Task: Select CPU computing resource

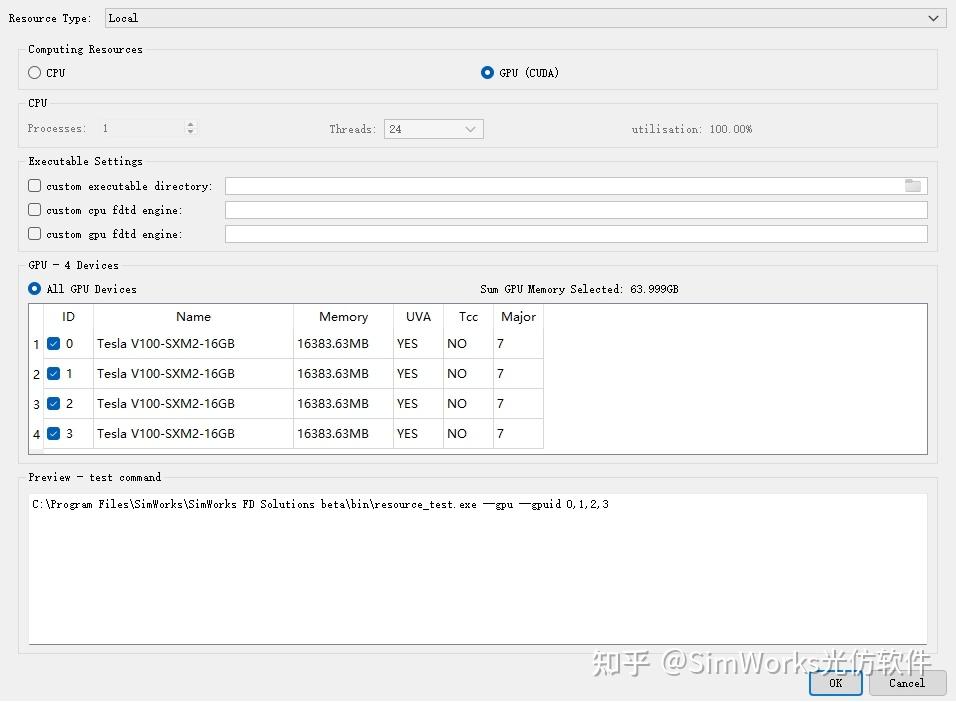Action: 34,72
